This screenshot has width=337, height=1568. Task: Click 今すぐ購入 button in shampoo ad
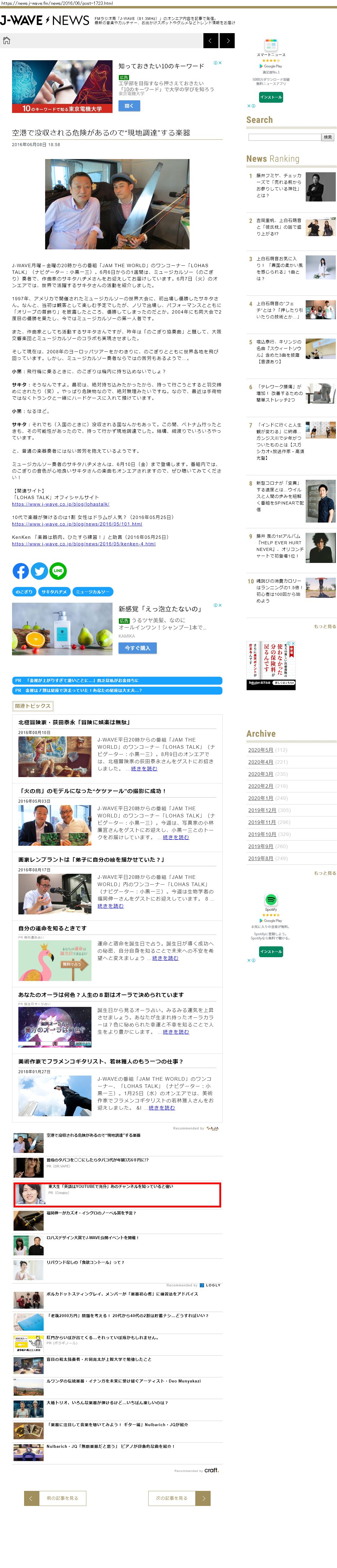pos(138,648)
